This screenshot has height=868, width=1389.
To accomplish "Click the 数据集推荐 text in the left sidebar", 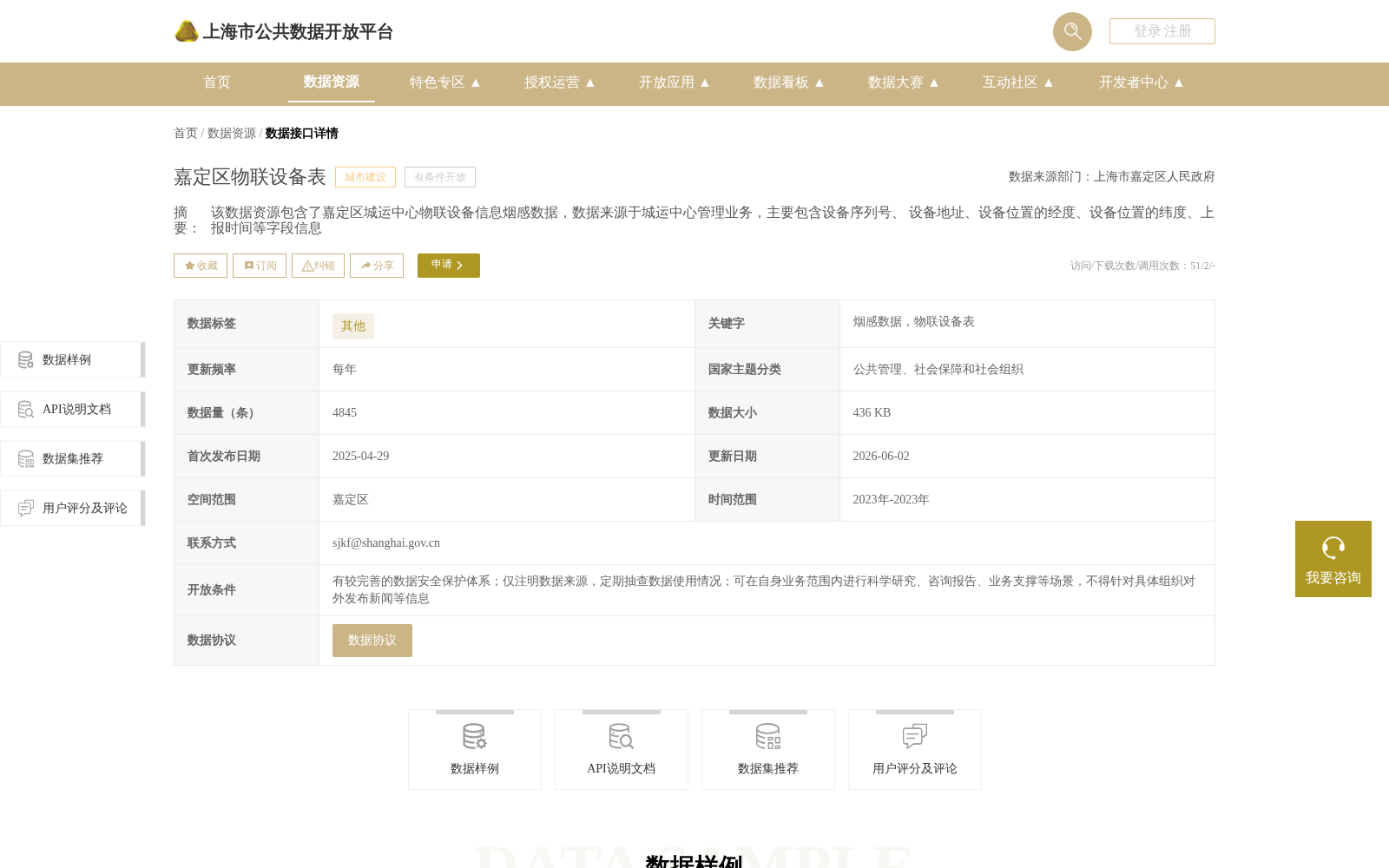I will (73, 459).
